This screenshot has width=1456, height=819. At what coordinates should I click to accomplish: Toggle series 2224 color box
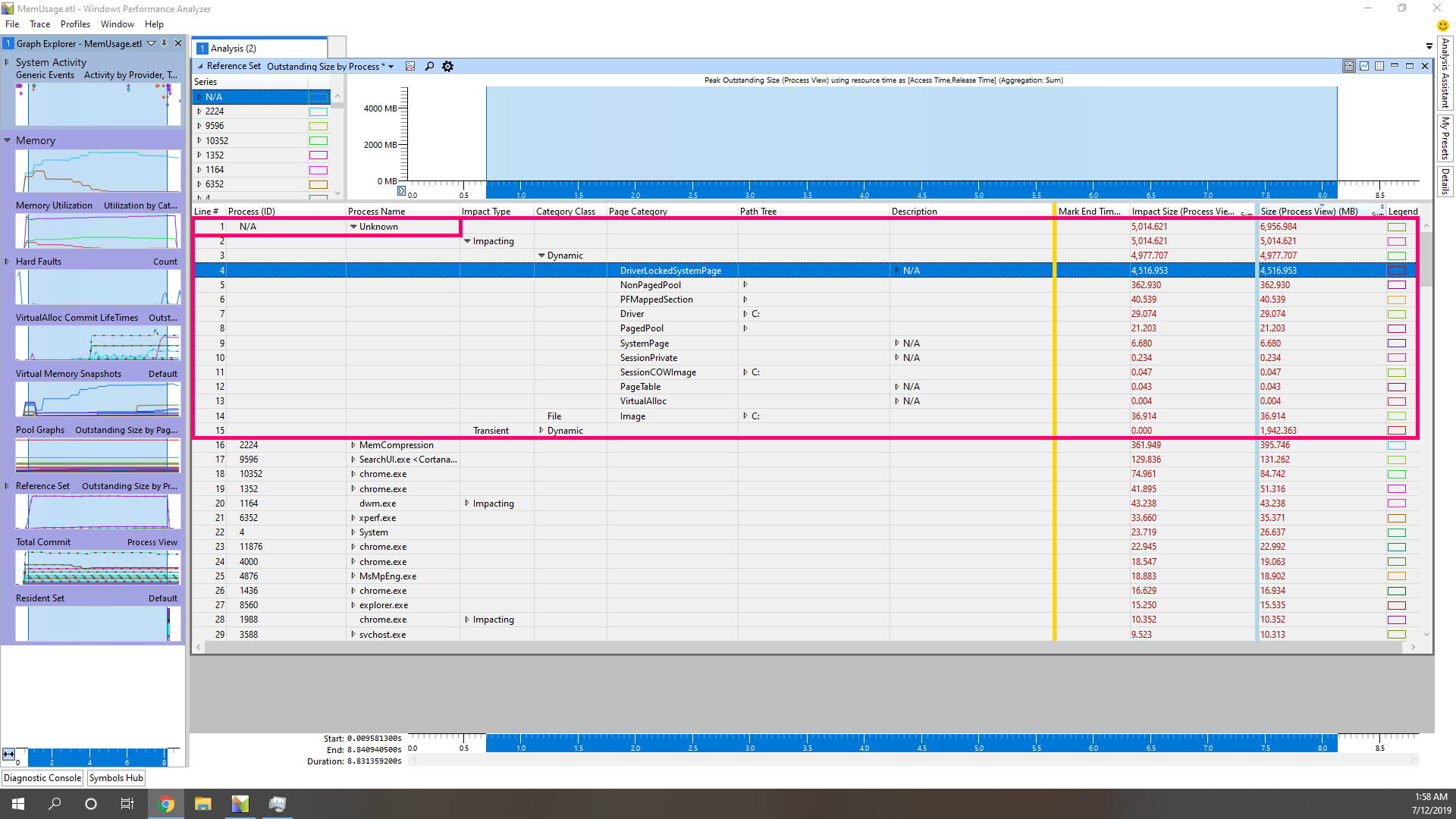[x=318, y=111]
